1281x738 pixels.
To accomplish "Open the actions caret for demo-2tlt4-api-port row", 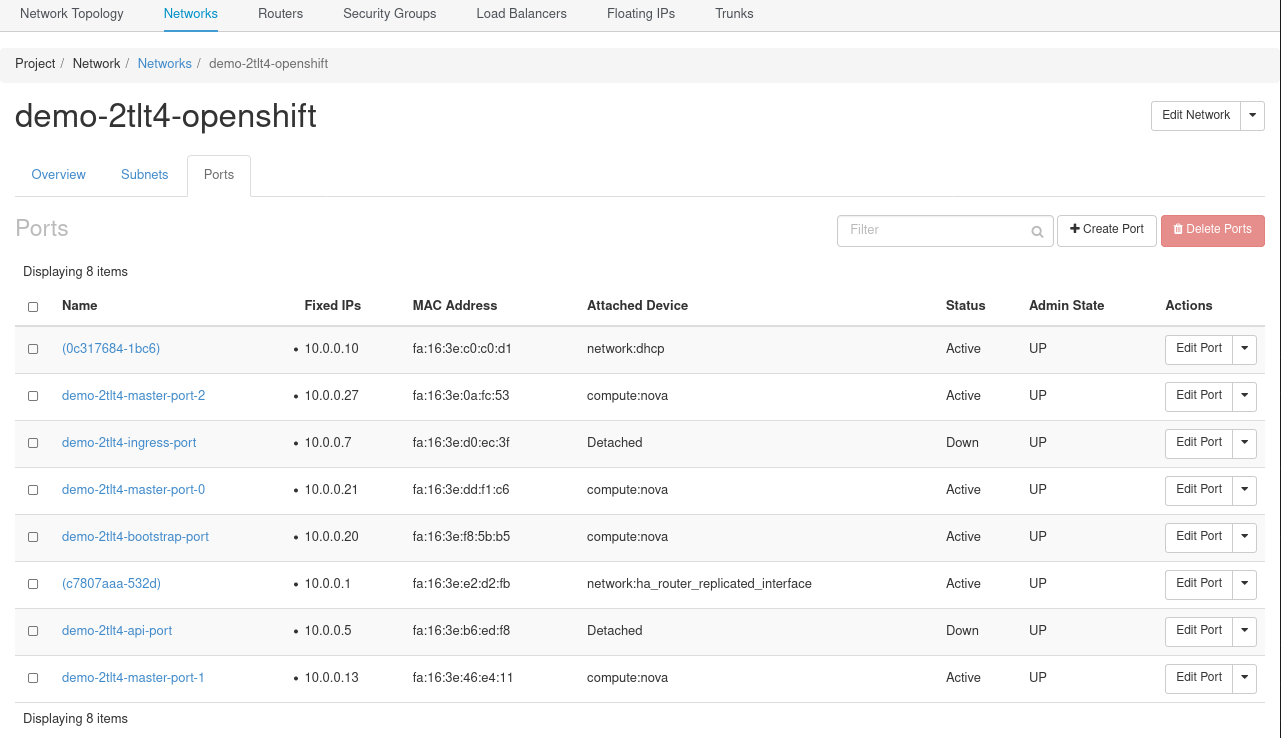I will (x=1244, y=631).
